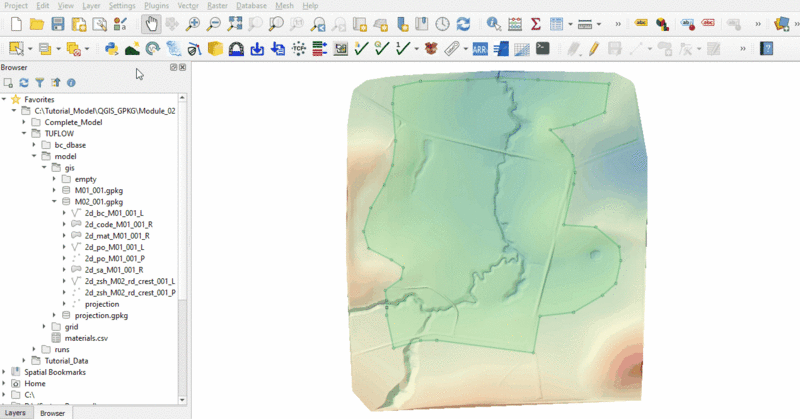The image size is (800, 419).
Task: Expand the runs folder in Browser
Action: click(35, 349)
